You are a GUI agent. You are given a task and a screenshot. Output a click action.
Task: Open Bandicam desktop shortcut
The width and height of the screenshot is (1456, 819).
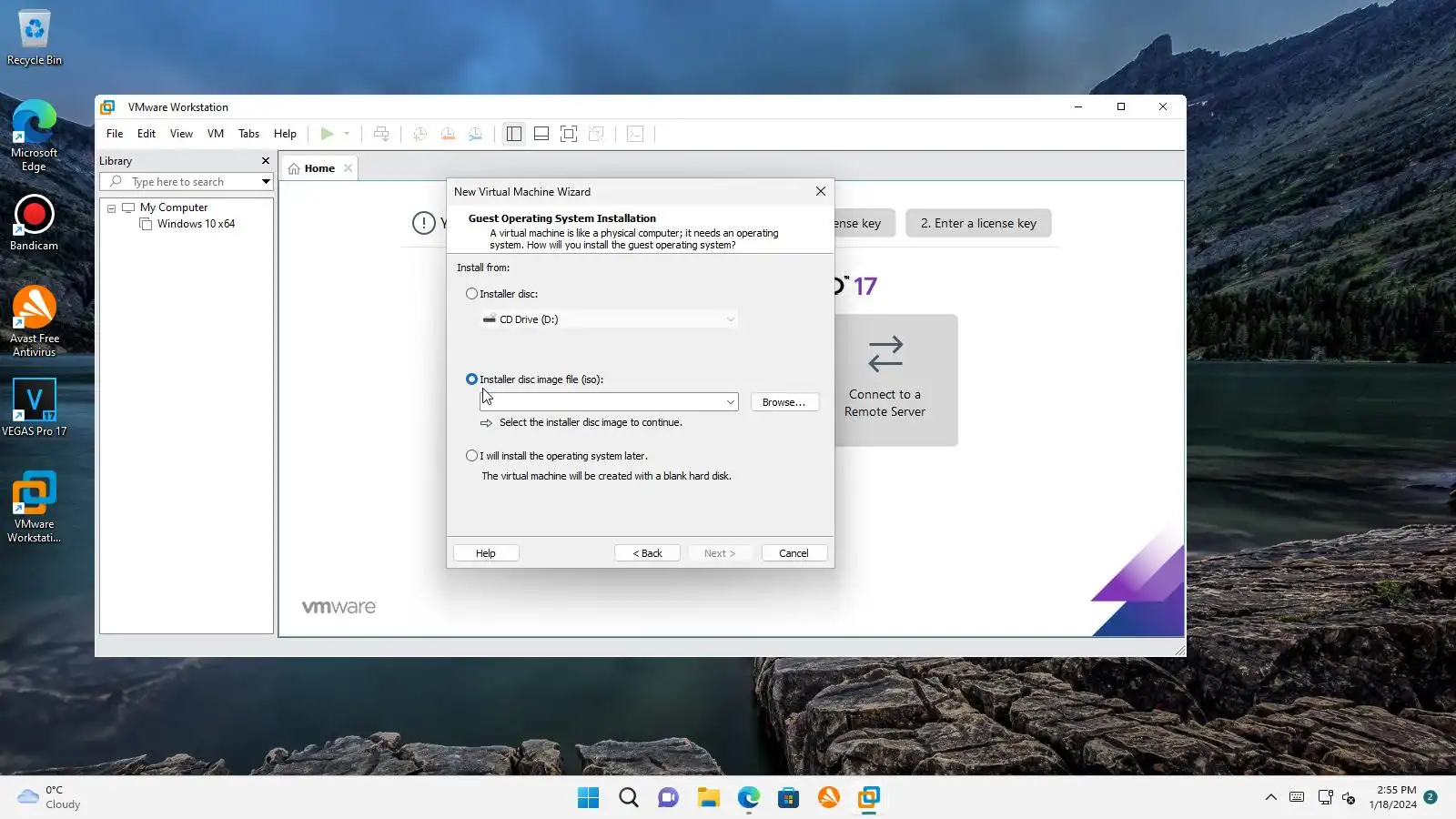(x=35, y=223)
